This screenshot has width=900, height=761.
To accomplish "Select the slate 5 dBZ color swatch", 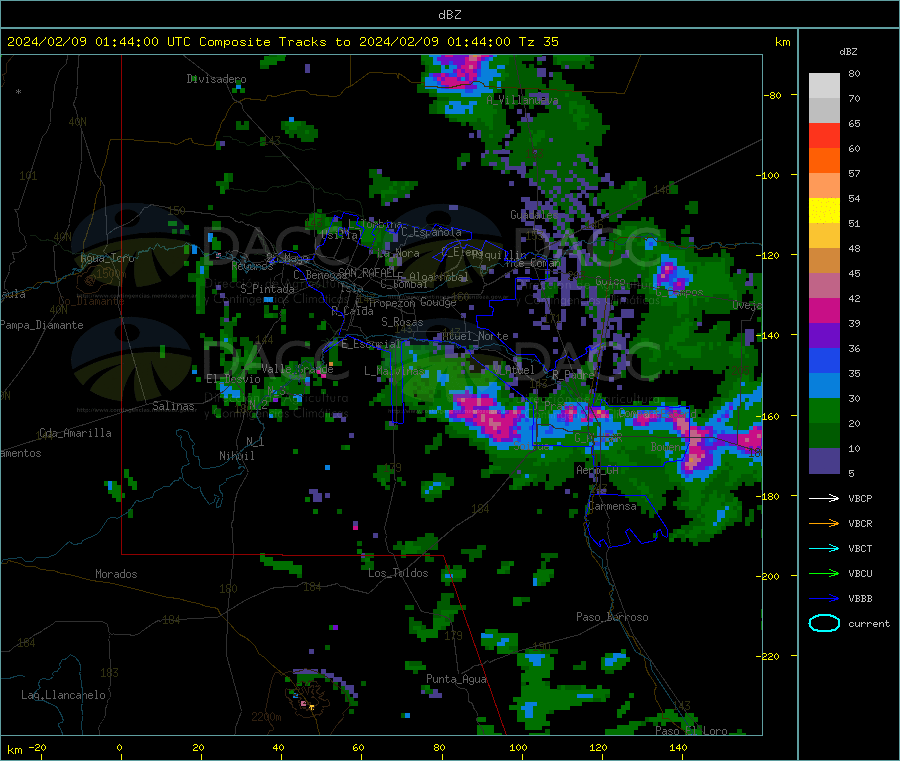I will click(x=824, y=461).
